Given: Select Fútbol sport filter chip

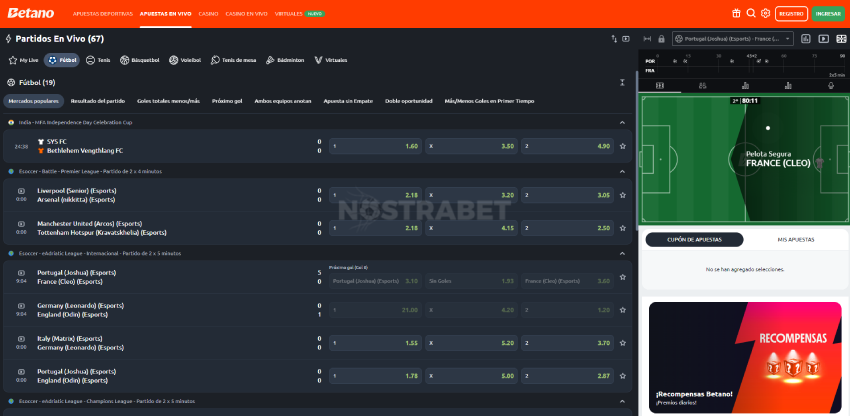Looking at the screenshot, I should 62,60.
